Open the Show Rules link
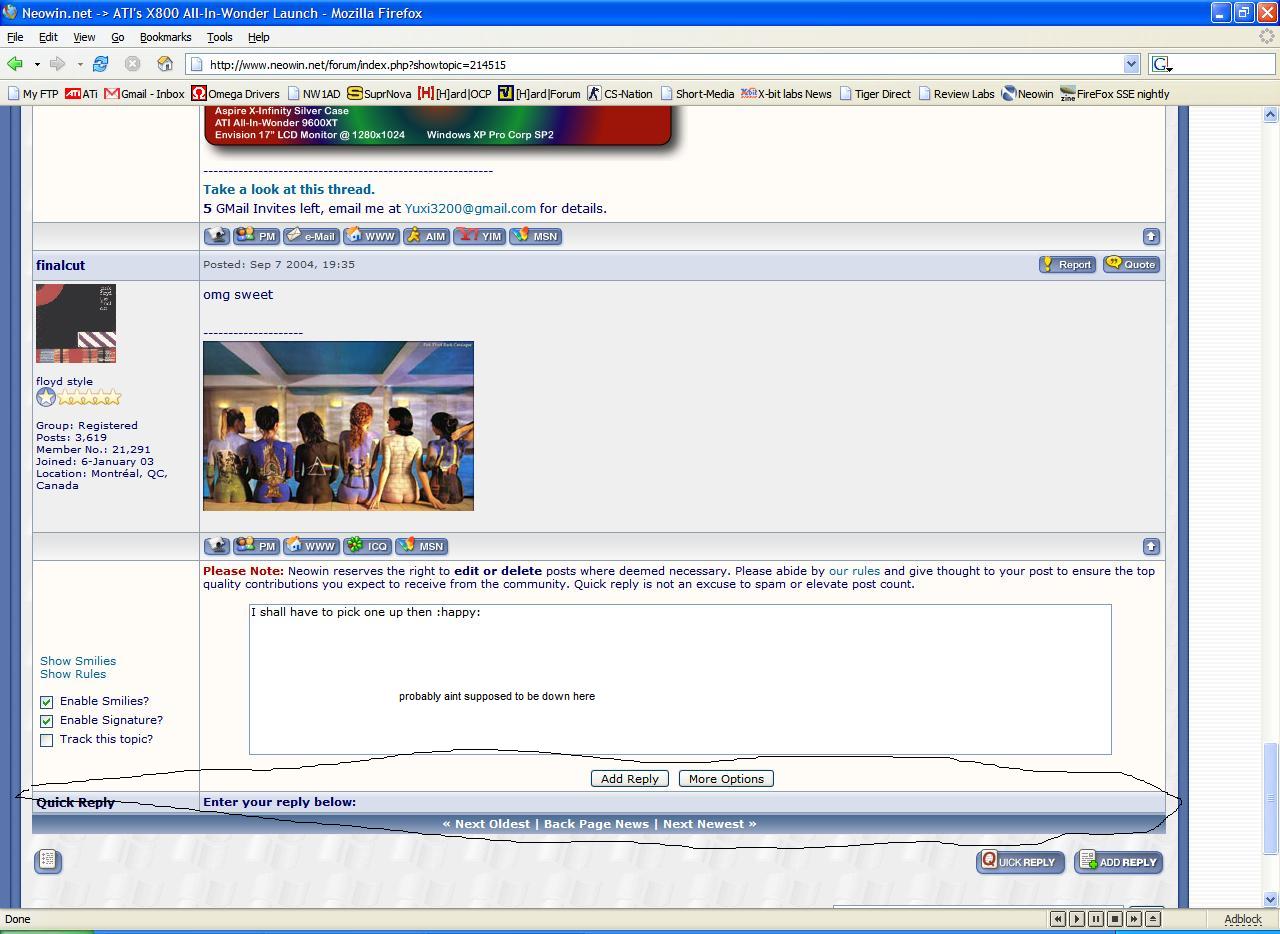 pyautogui.click(x=73, y=674)
